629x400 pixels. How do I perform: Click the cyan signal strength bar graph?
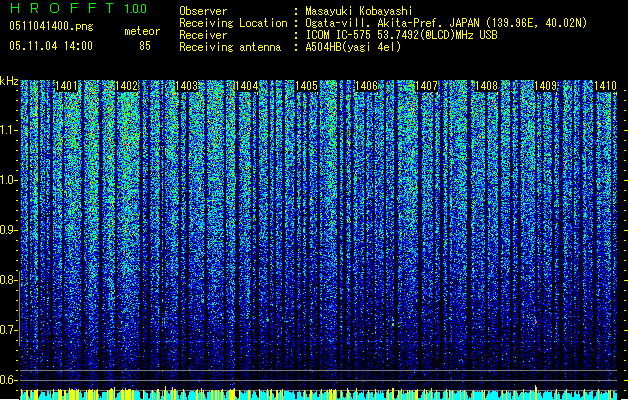[x=319, y=394]
